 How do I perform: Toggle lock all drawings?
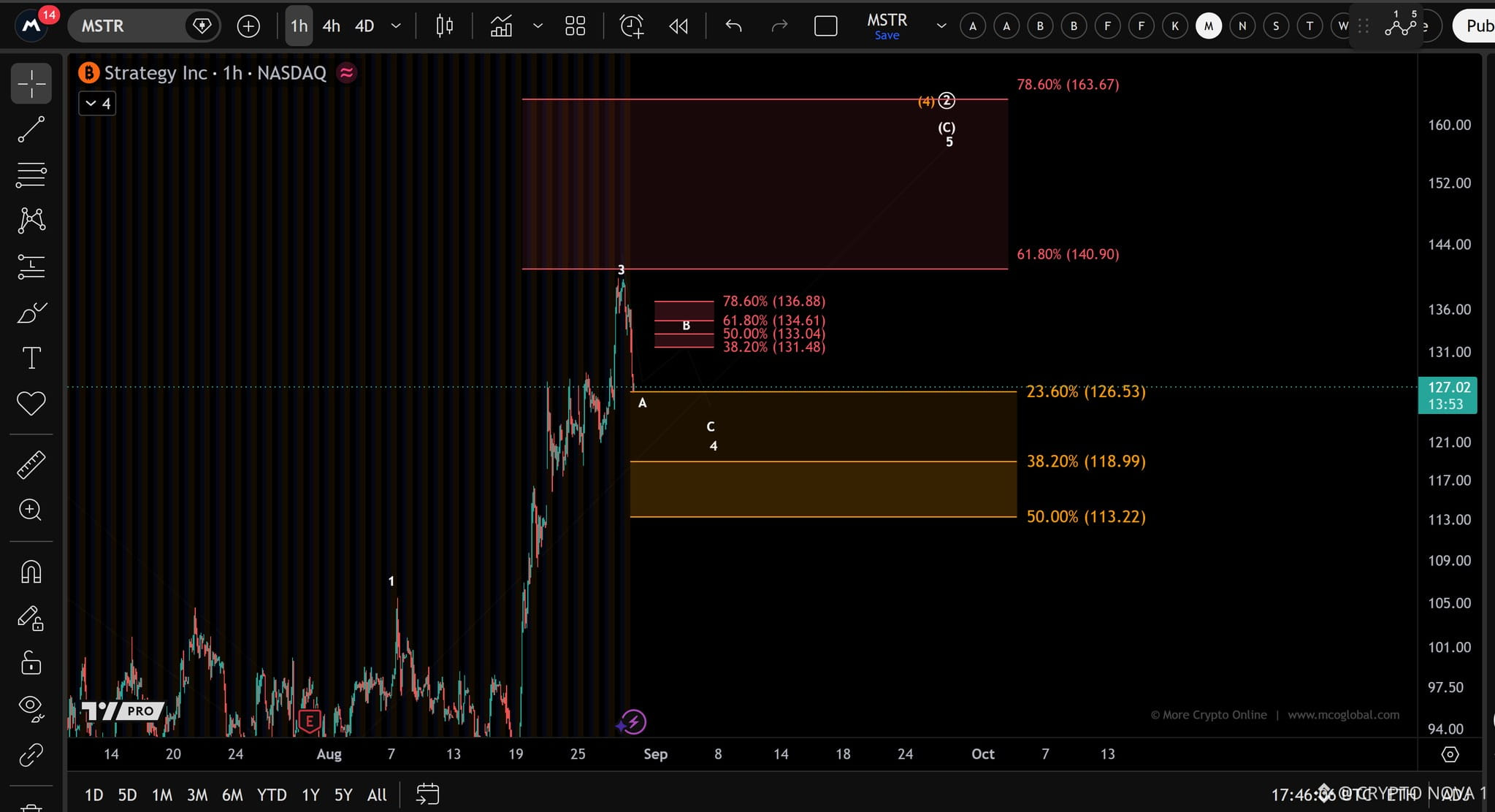(31, 663)
